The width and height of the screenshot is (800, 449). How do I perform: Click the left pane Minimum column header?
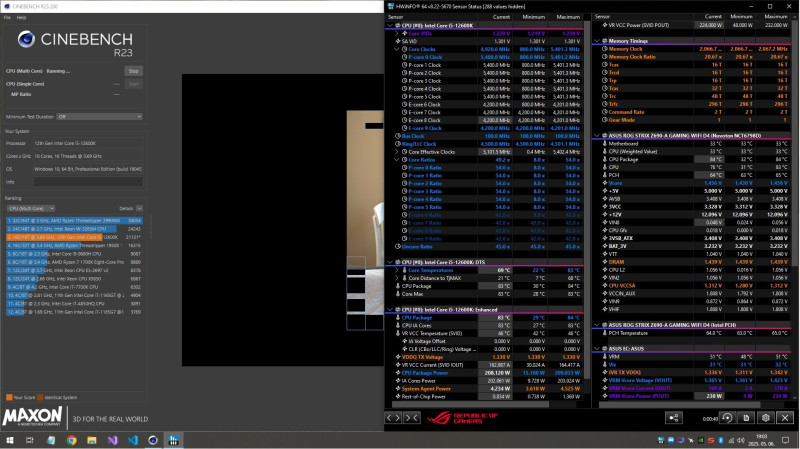[529, 17]
